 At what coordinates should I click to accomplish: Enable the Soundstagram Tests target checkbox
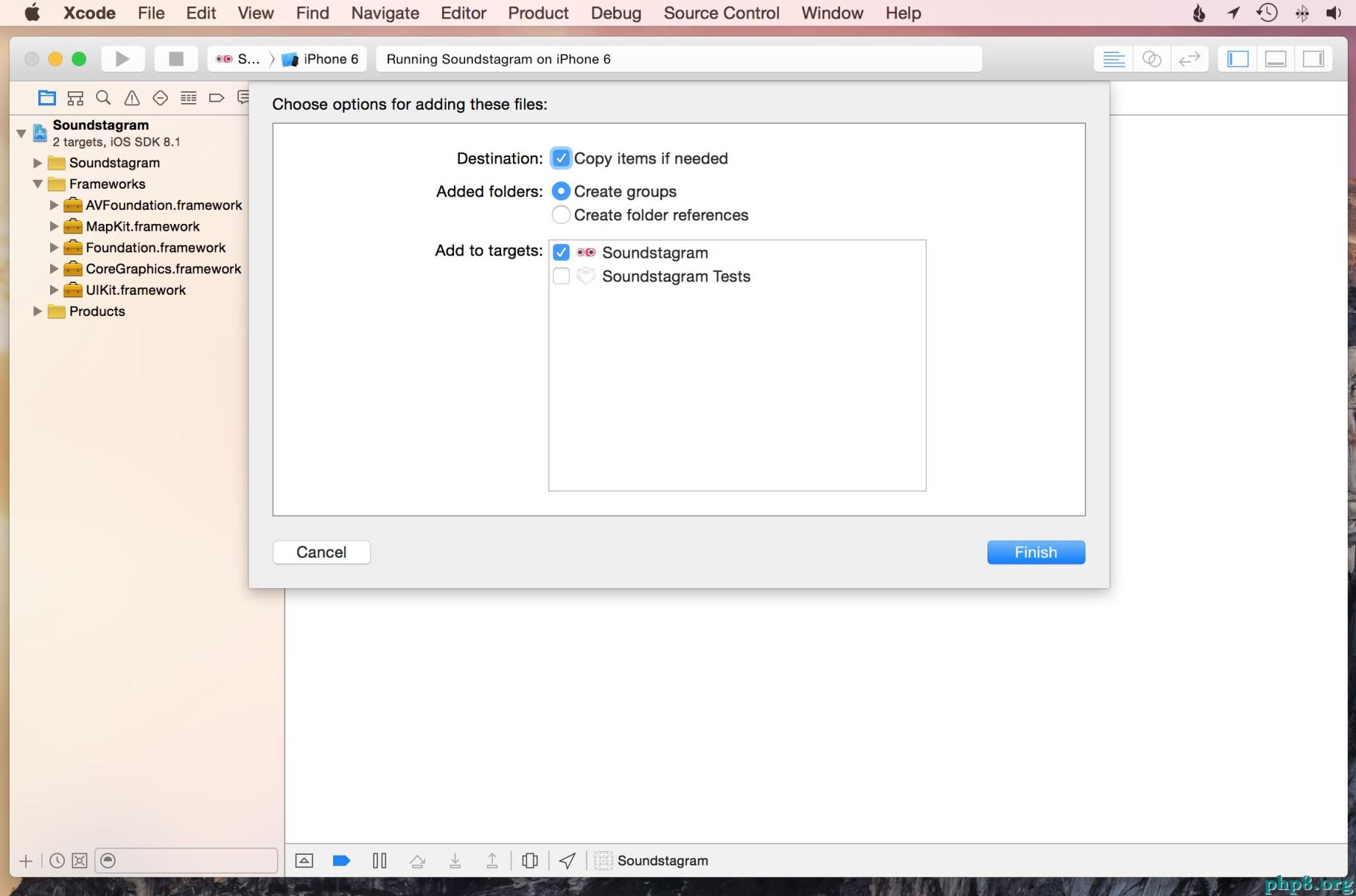coord(561,276)
